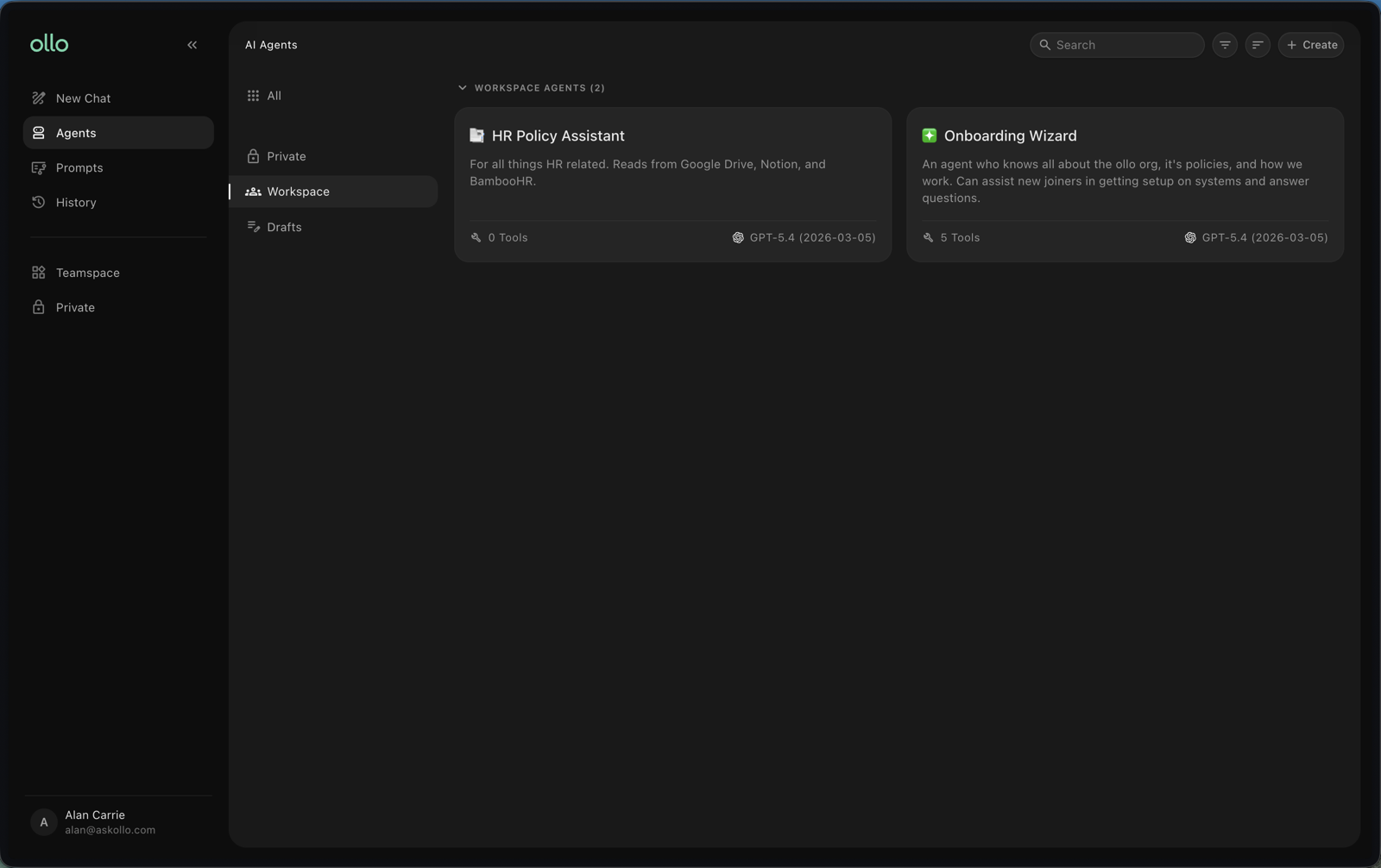Click the '0 Tools' label

508,237
